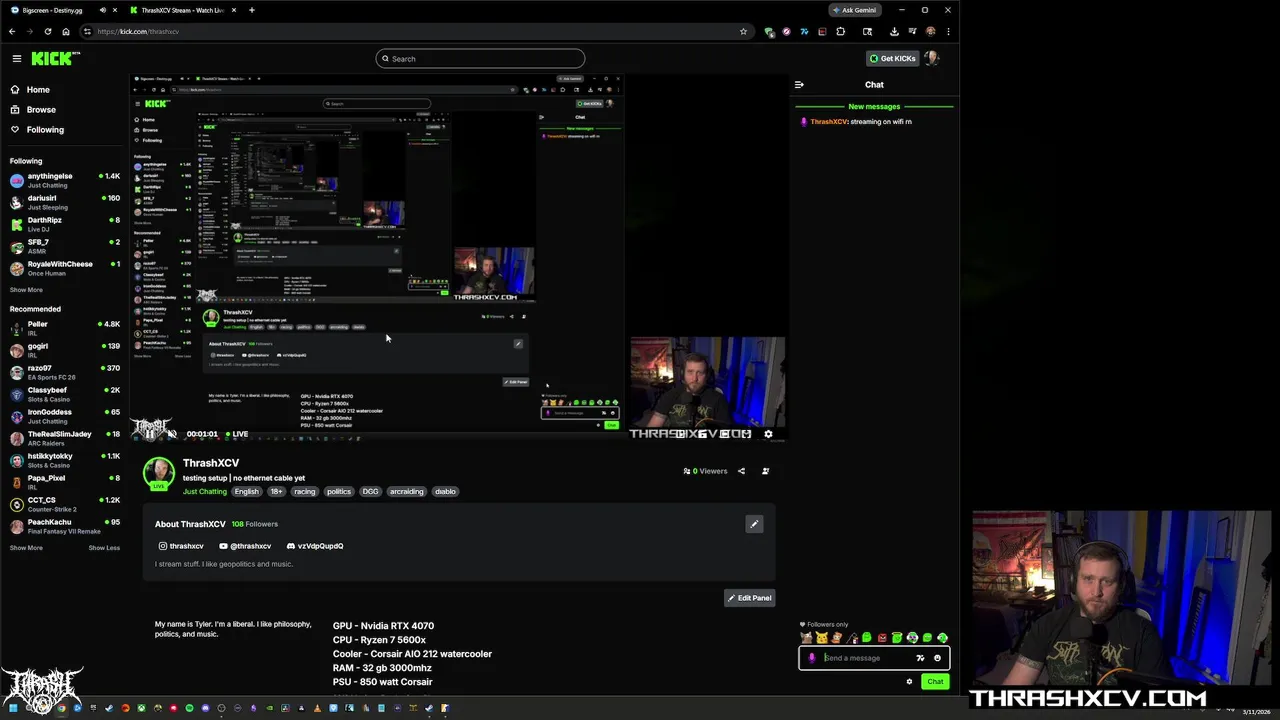Viewport: 1280px width, 720px height.
Task: Select the English language tag
Action: tap(246, 492)
